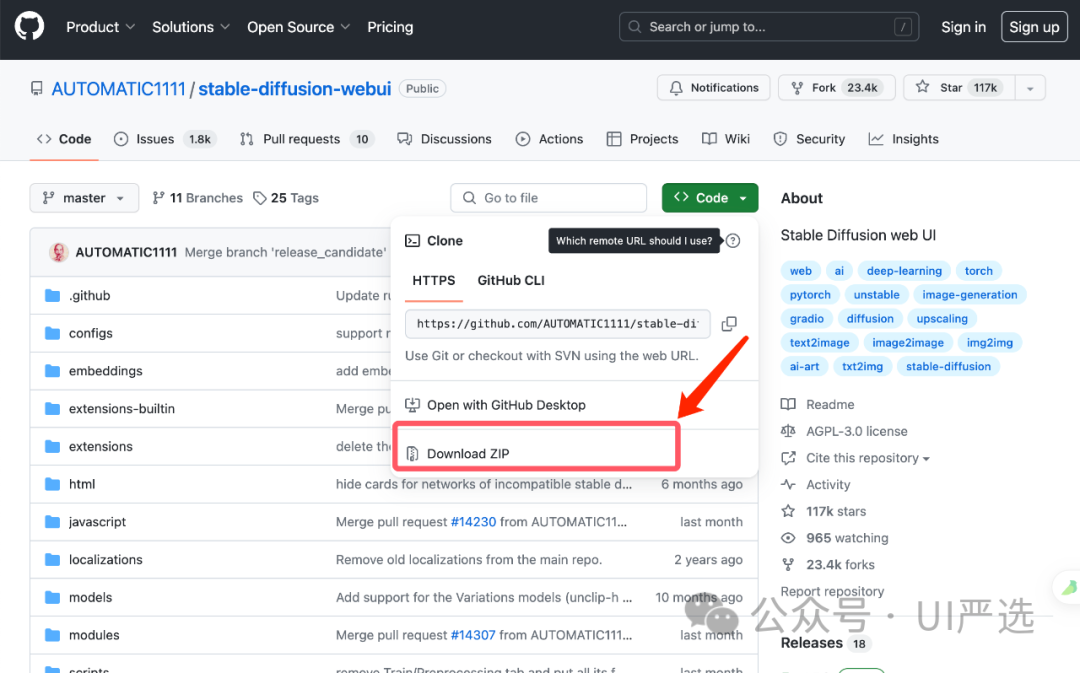View the 117k stars link
The height and width of the screenshot is (673, 1080).
pyautogui.click(x=824, y=511)
